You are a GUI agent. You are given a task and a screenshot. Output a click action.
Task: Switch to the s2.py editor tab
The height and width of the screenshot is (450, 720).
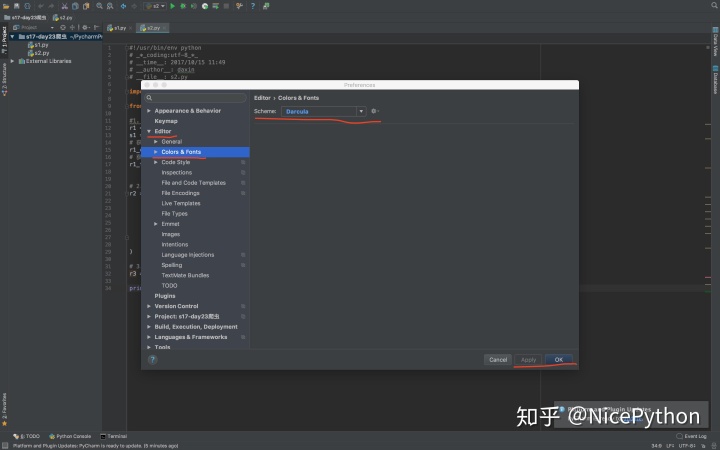pyautogui.click(x=151, y=28)
